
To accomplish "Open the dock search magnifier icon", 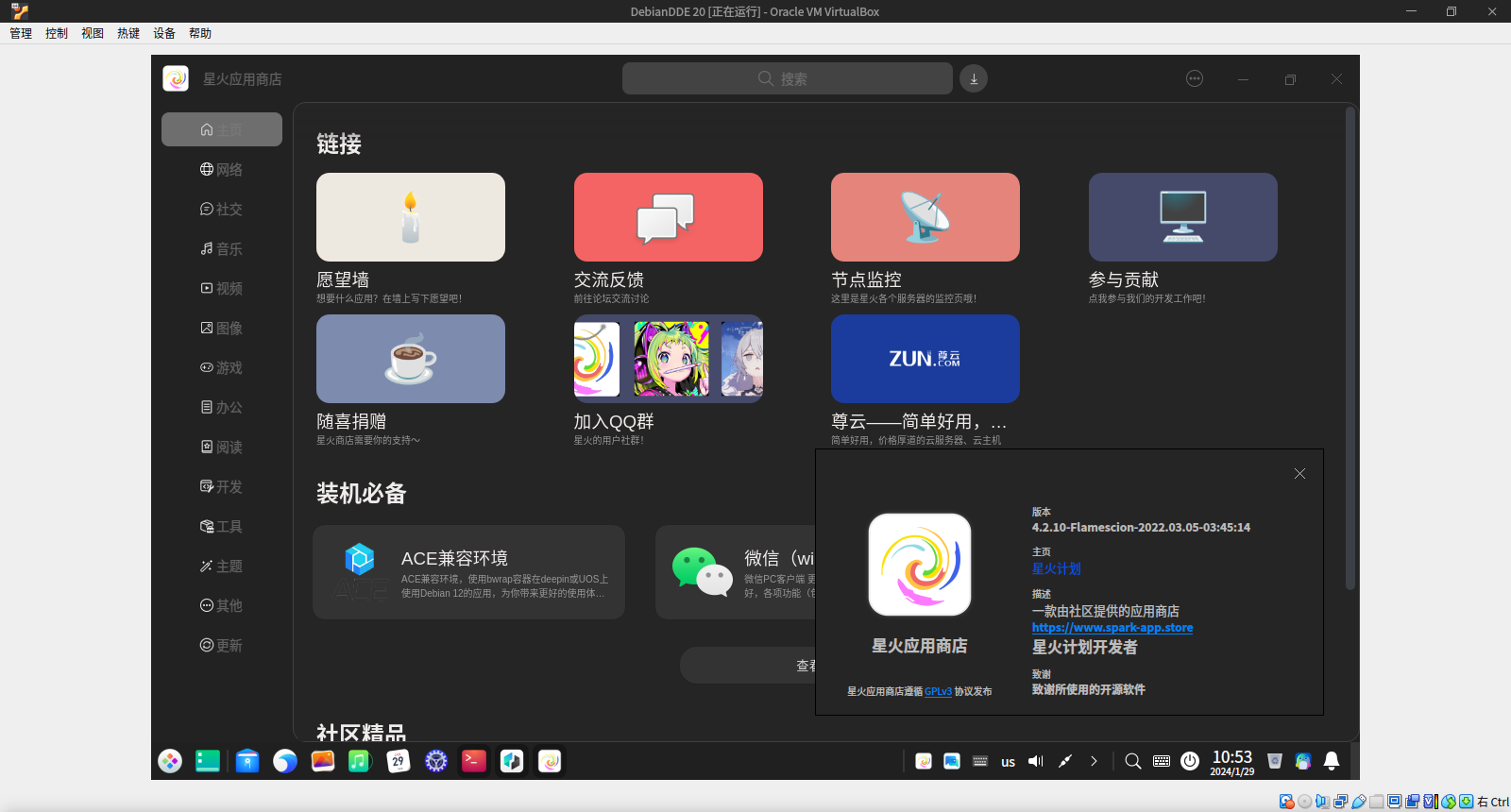I will click(x=1133, y=761).
